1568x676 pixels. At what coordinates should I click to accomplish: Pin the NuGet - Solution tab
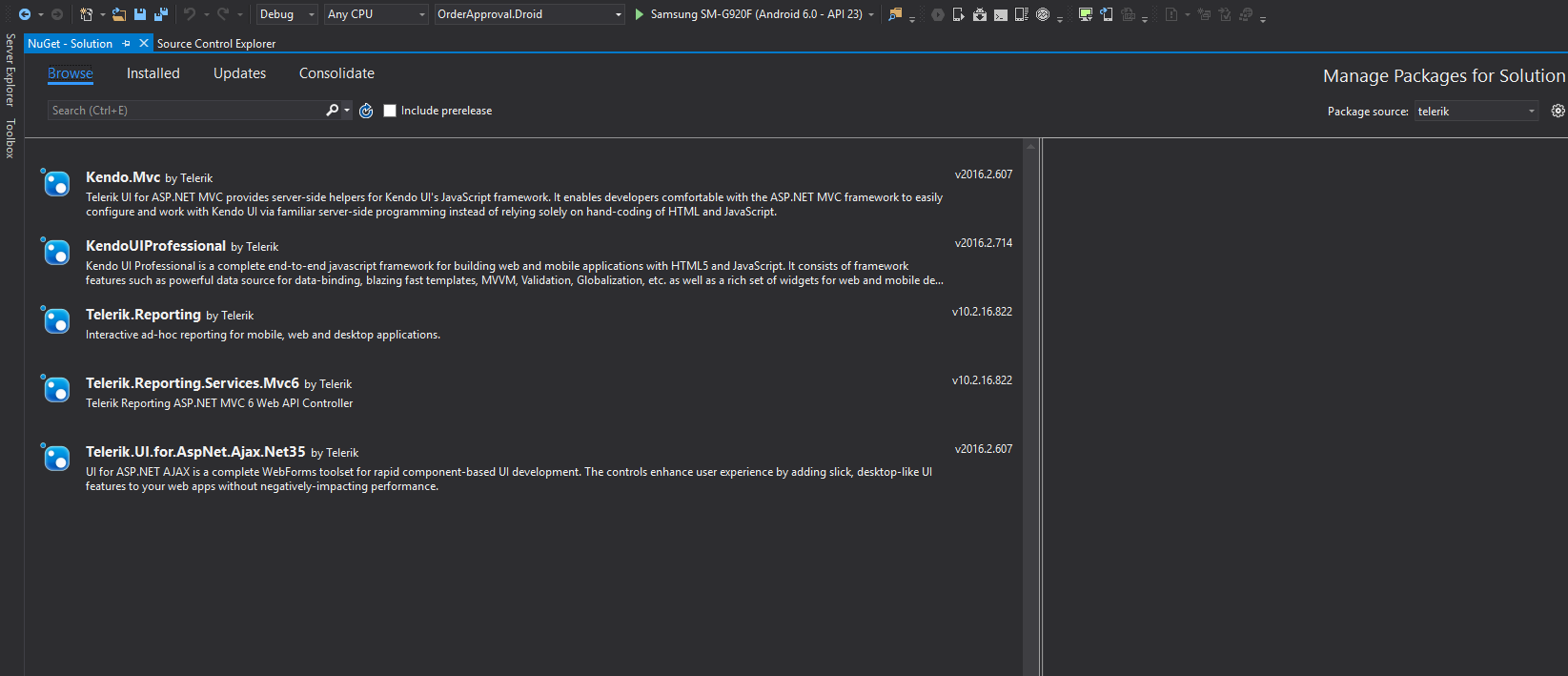coord(126,44)
